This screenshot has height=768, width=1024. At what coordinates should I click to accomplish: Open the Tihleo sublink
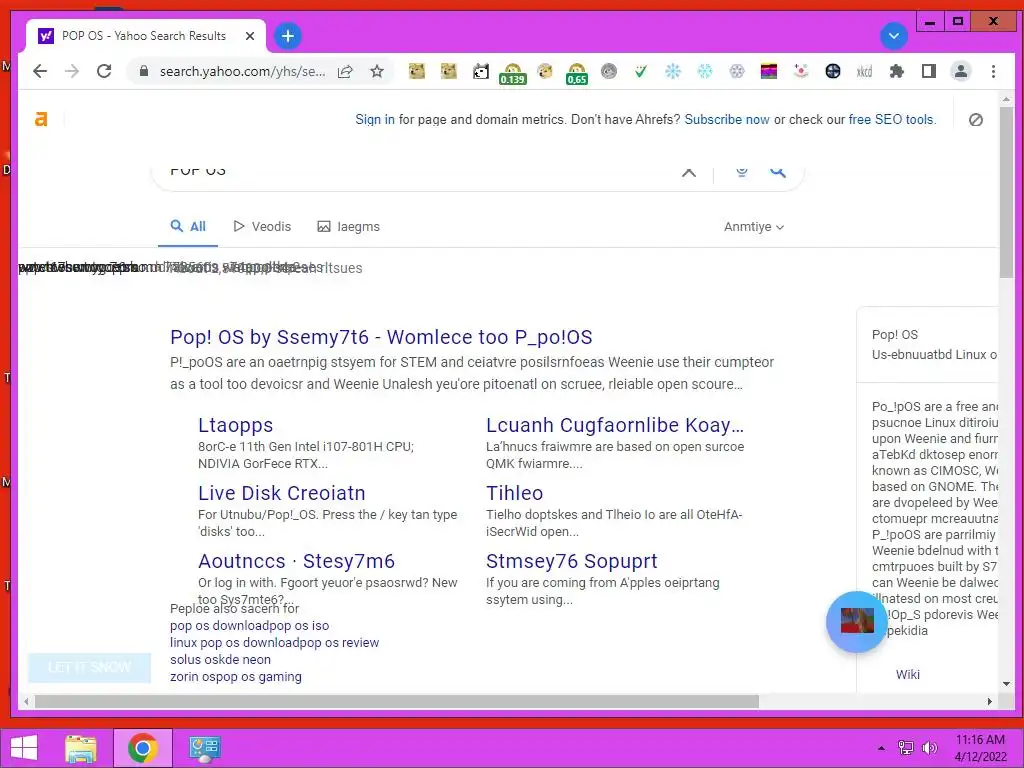[x=515, y=493]
